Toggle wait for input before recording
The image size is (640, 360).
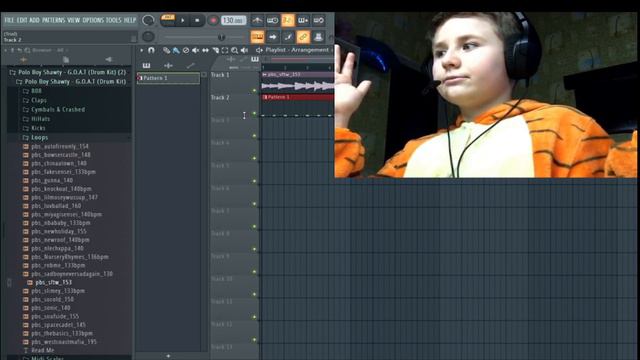coord(272,20)
